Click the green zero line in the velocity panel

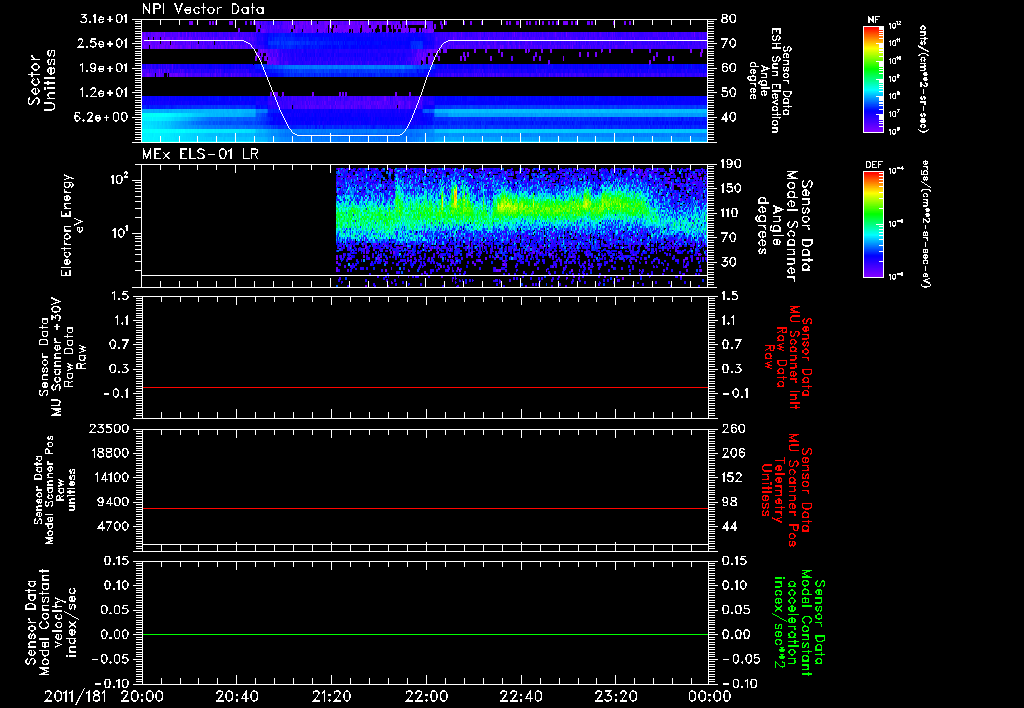click(424, 634)
